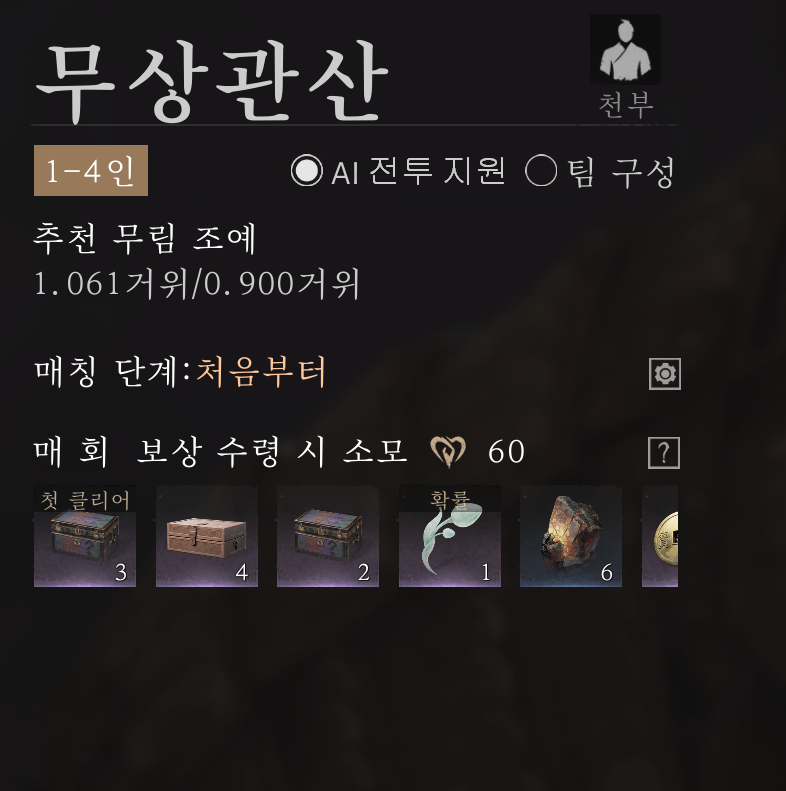Select the pale sprout 확률 reward item
The height and width of the screenshot is (791, 786).
(450, 536)
